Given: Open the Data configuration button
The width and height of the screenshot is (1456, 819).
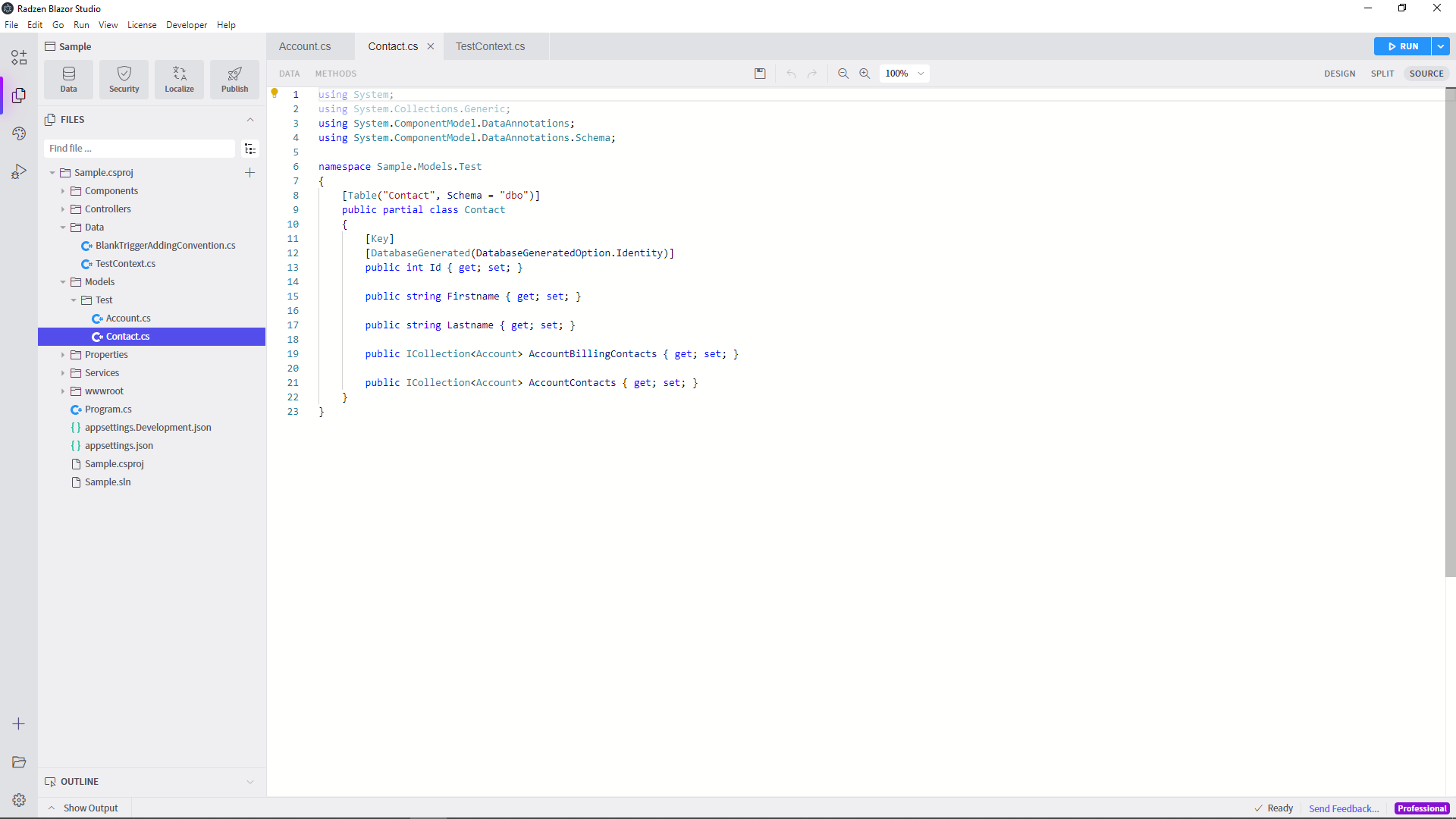Looking at the screenshot, I should tap(69, 79).
